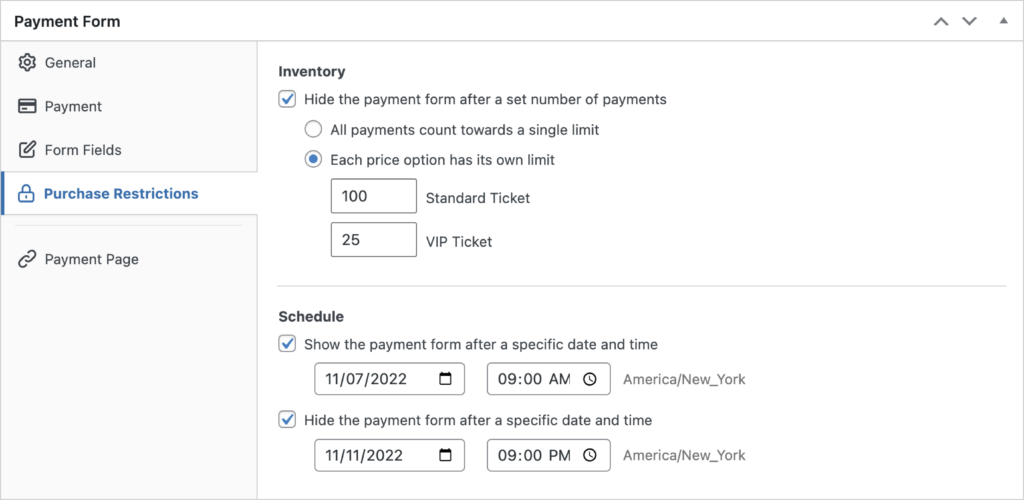
Task: Toggle show payment form after specific date
Action: (287, 344)
